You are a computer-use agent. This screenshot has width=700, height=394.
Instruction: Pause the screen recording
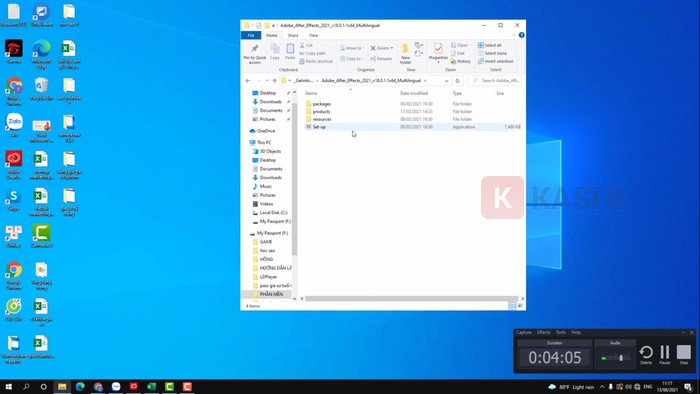click(665, 355)
